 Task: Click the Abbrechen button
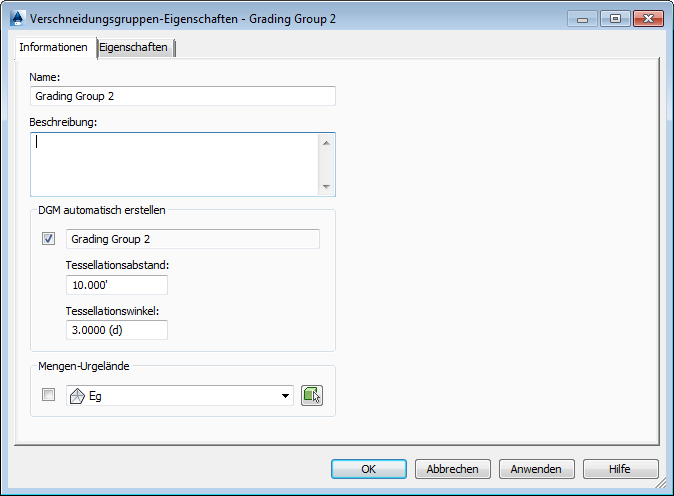pos(452,469)
